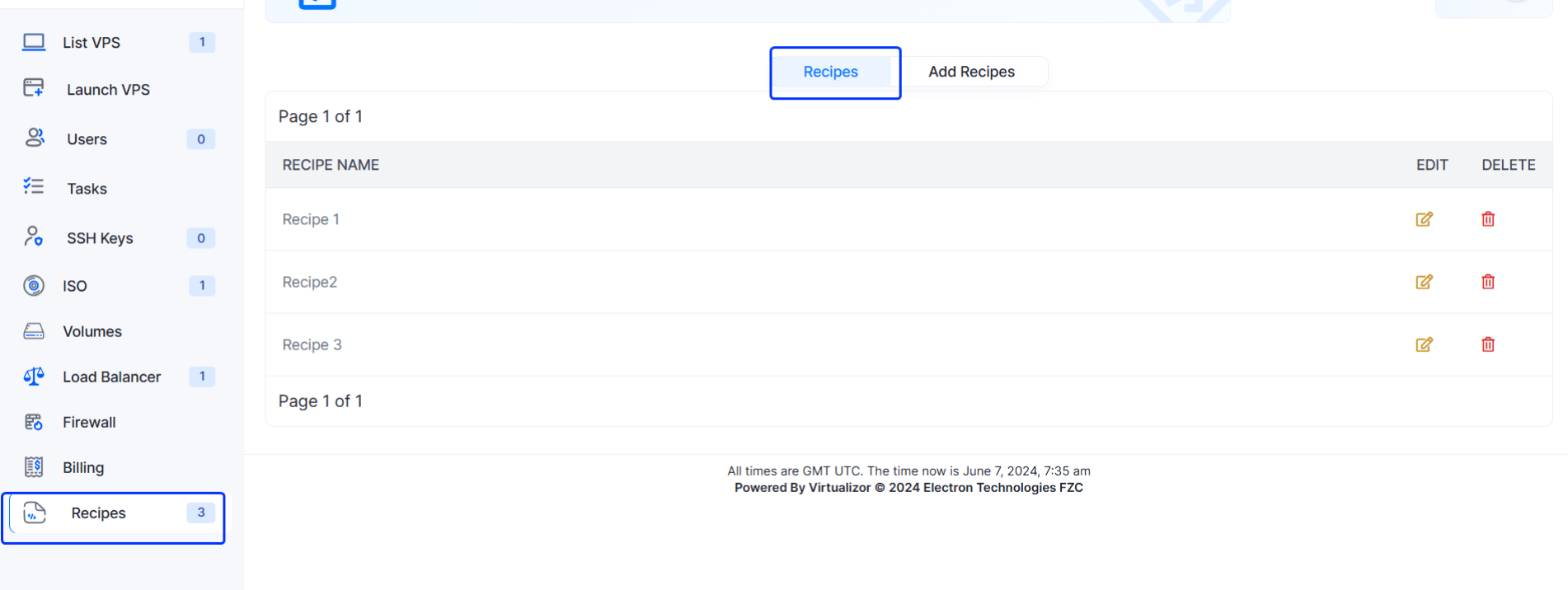
Task: Go to Launch VPS page
Action: [108, 90]
